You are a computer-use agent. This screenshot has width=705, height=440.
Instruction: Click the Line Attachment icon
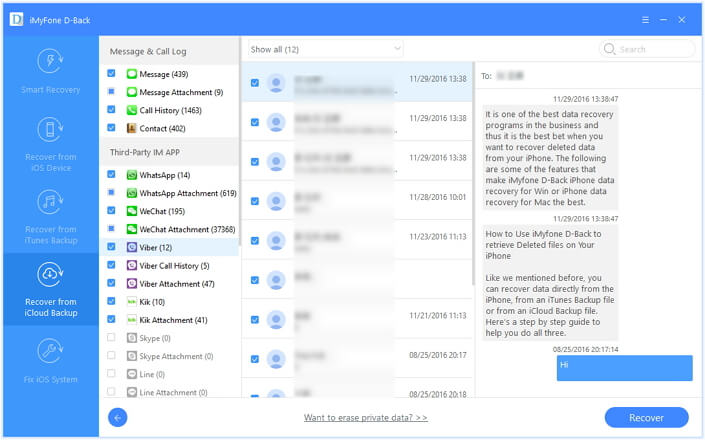131,392
